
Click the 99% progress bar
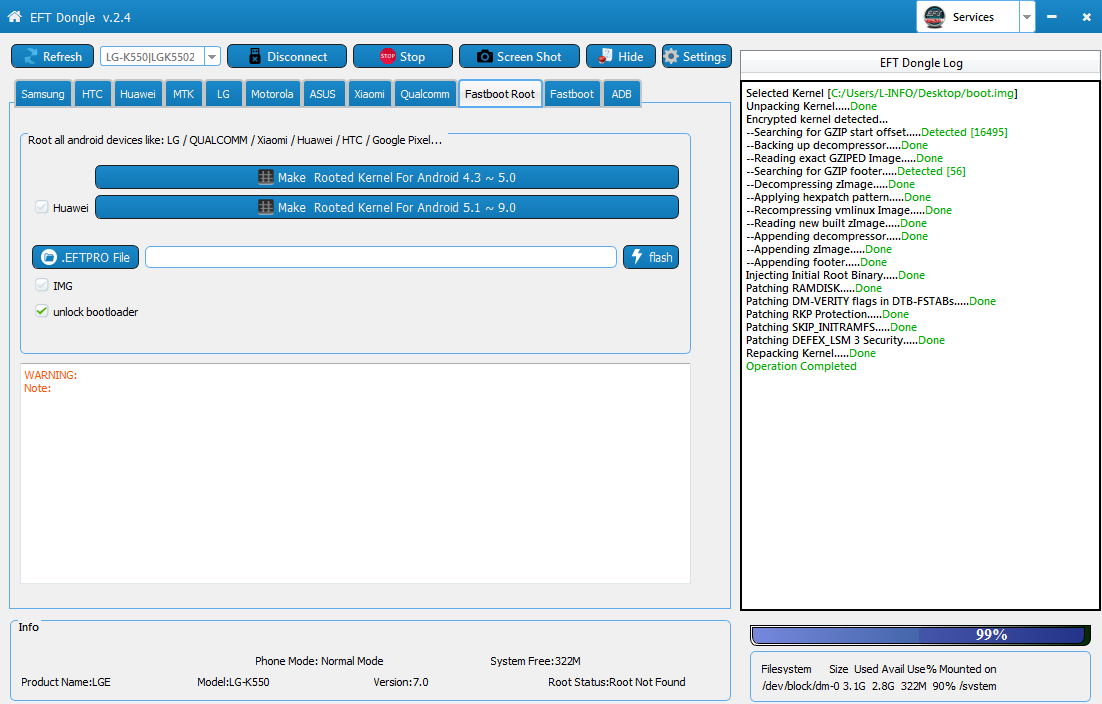920,635
